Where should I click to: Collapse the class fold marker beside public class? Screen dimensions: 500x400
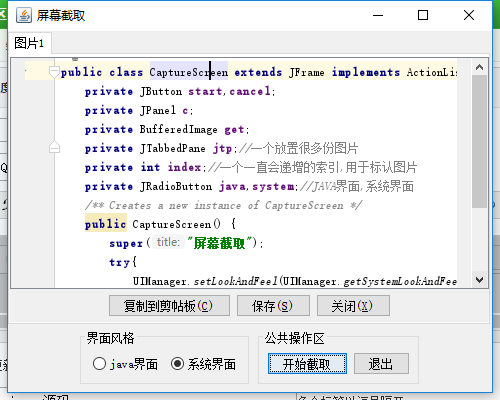[54, 72]
